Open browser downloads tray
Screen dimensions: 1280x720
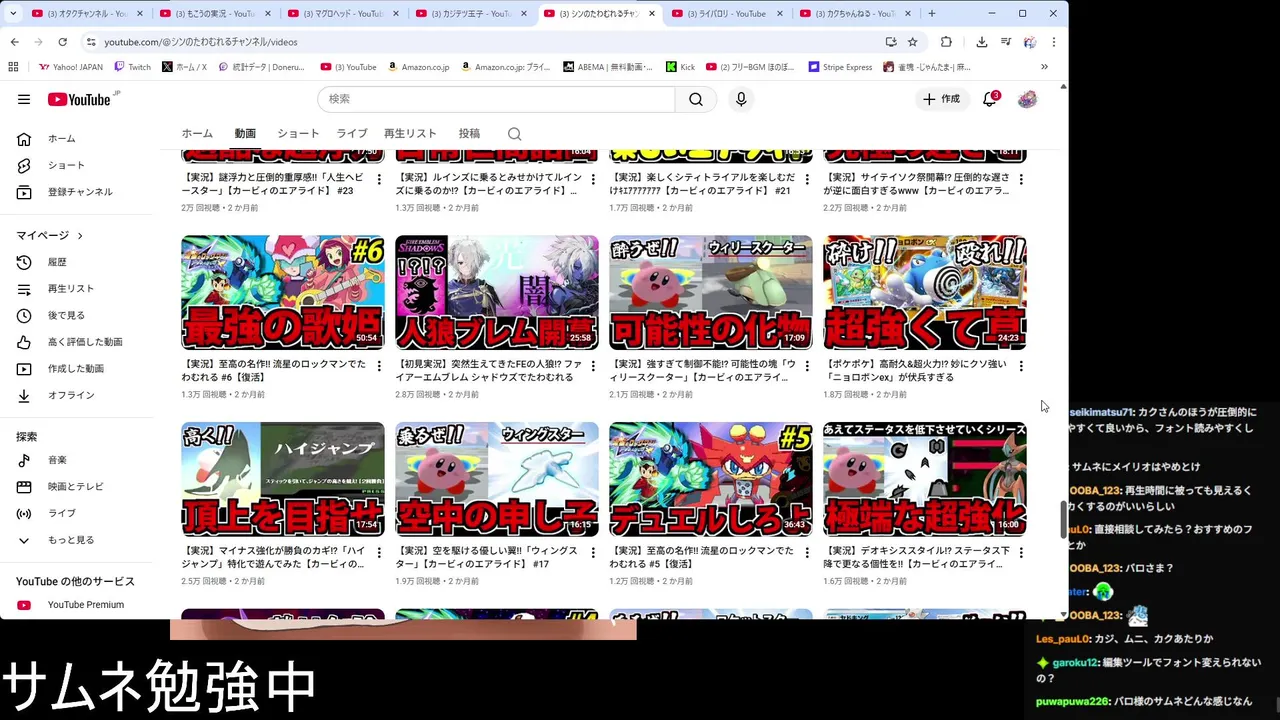[982, 42]
